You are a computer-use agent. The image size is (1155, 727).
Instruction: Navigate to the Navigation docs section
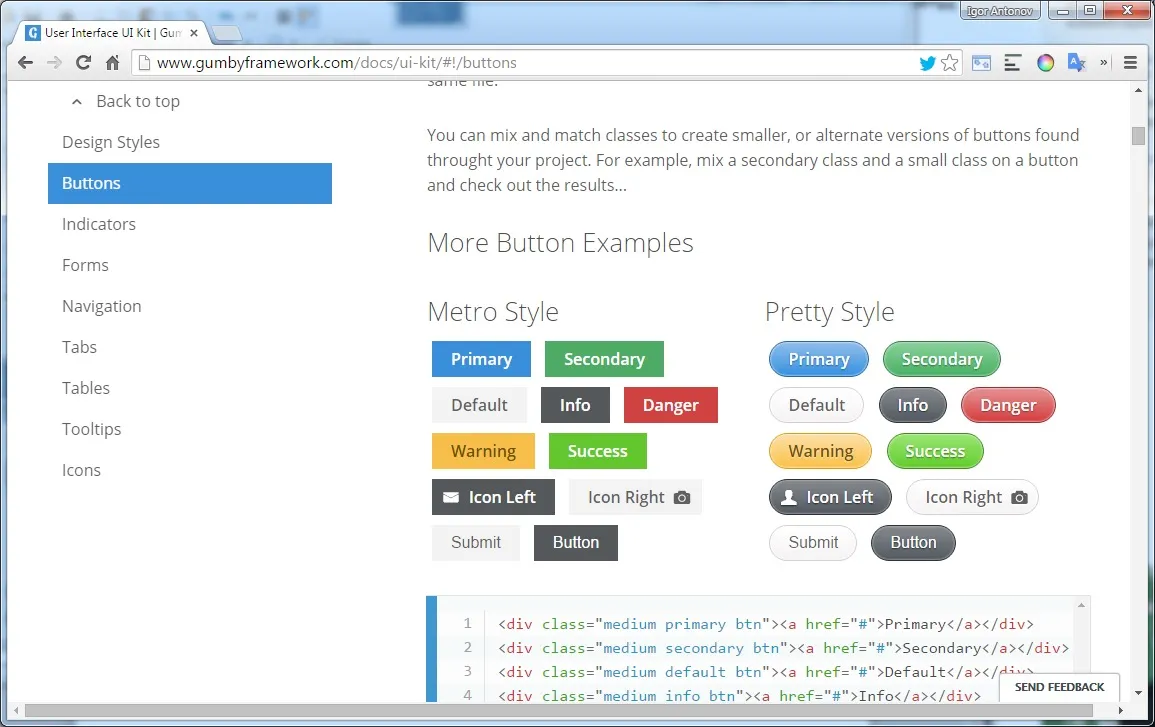(x=102, y=306)
